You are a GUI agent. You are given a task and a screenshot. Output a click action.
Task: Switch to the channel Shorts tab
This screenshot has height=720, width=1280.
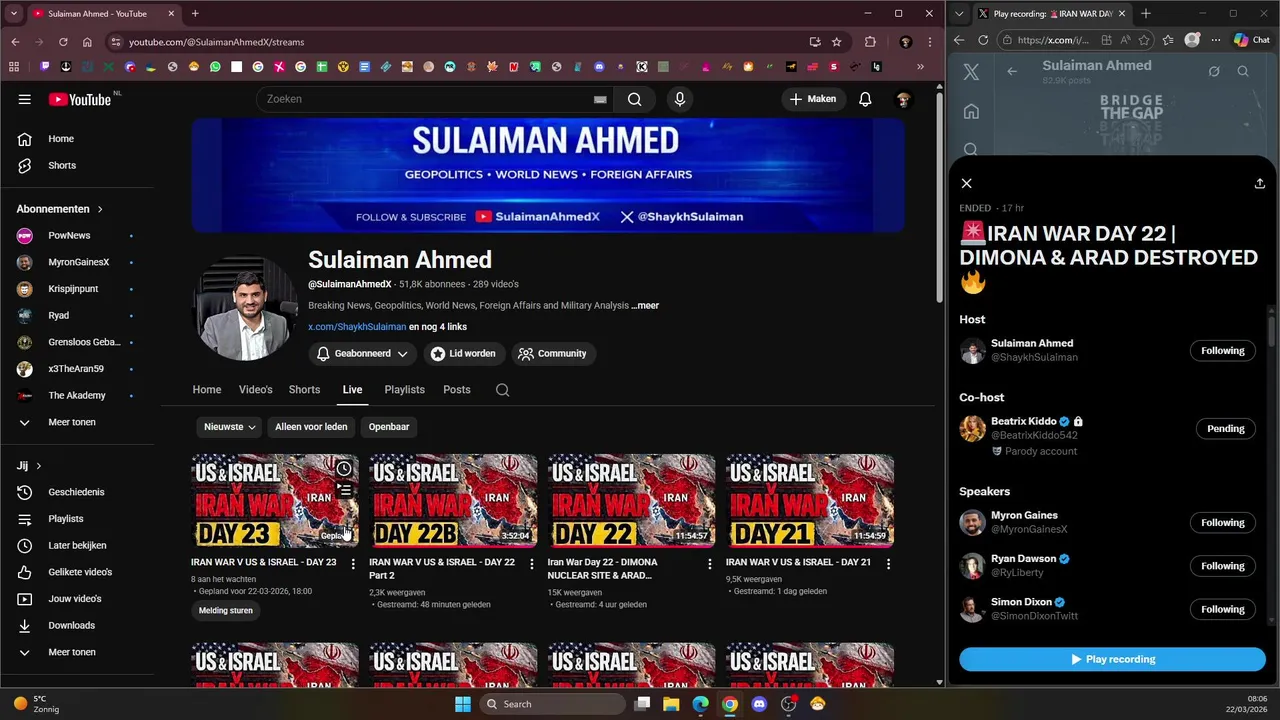pos(304,390)
